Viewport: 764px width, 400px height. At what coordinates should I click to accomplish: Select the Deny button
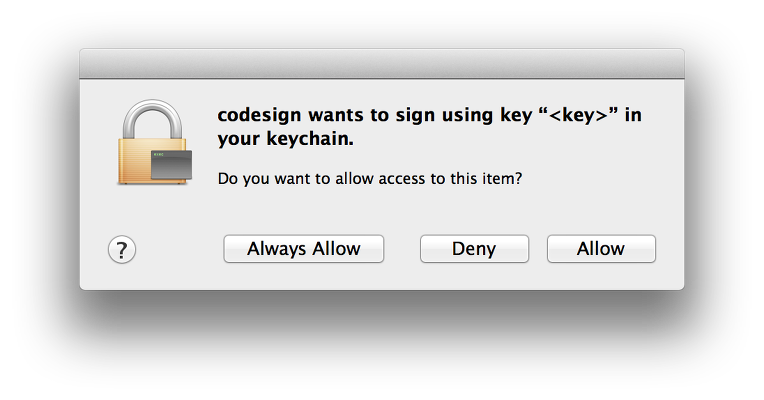click(x=474, y=249)
